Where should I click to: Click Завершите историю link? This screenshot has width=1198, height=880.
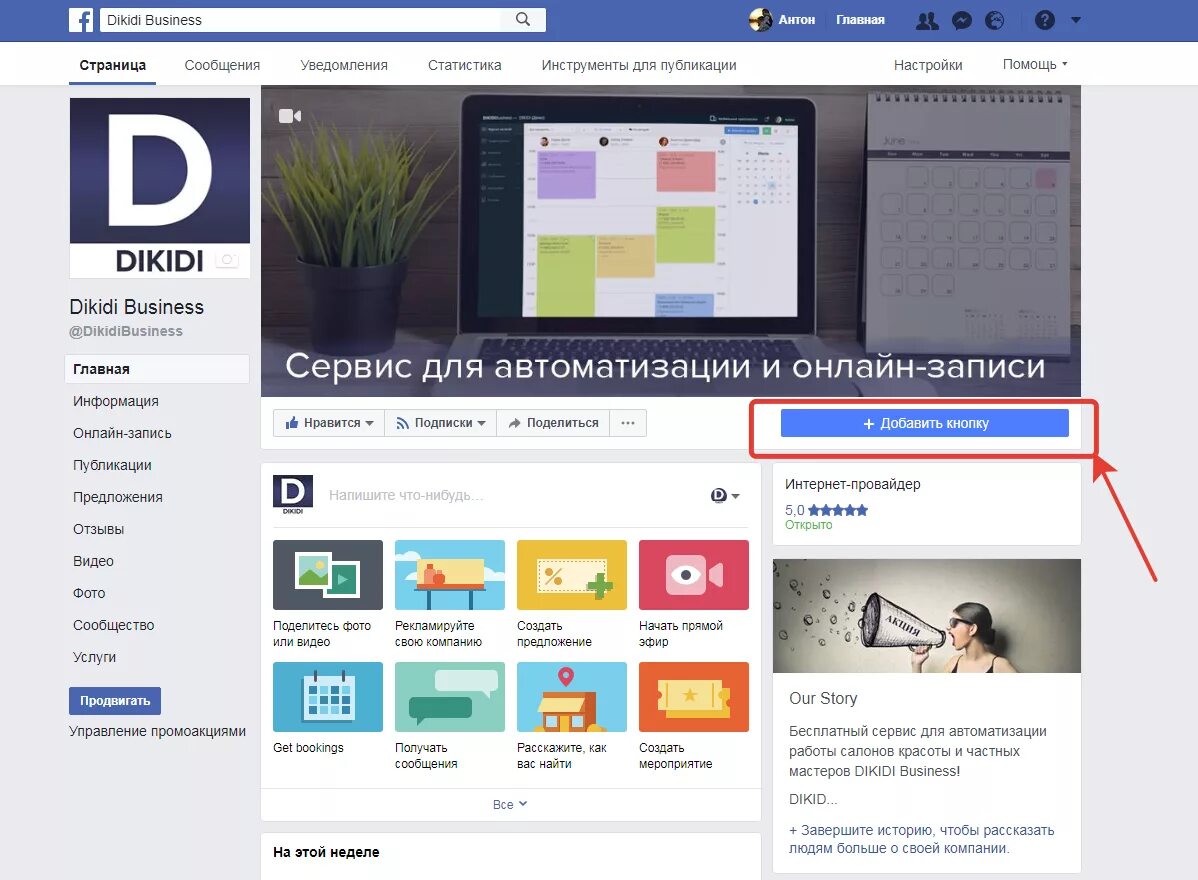click(921, 839)
